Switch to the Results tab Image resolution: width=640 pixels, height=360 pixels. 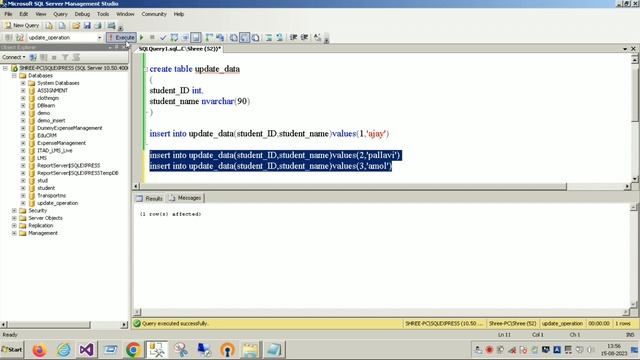click(x=149, y=198)
